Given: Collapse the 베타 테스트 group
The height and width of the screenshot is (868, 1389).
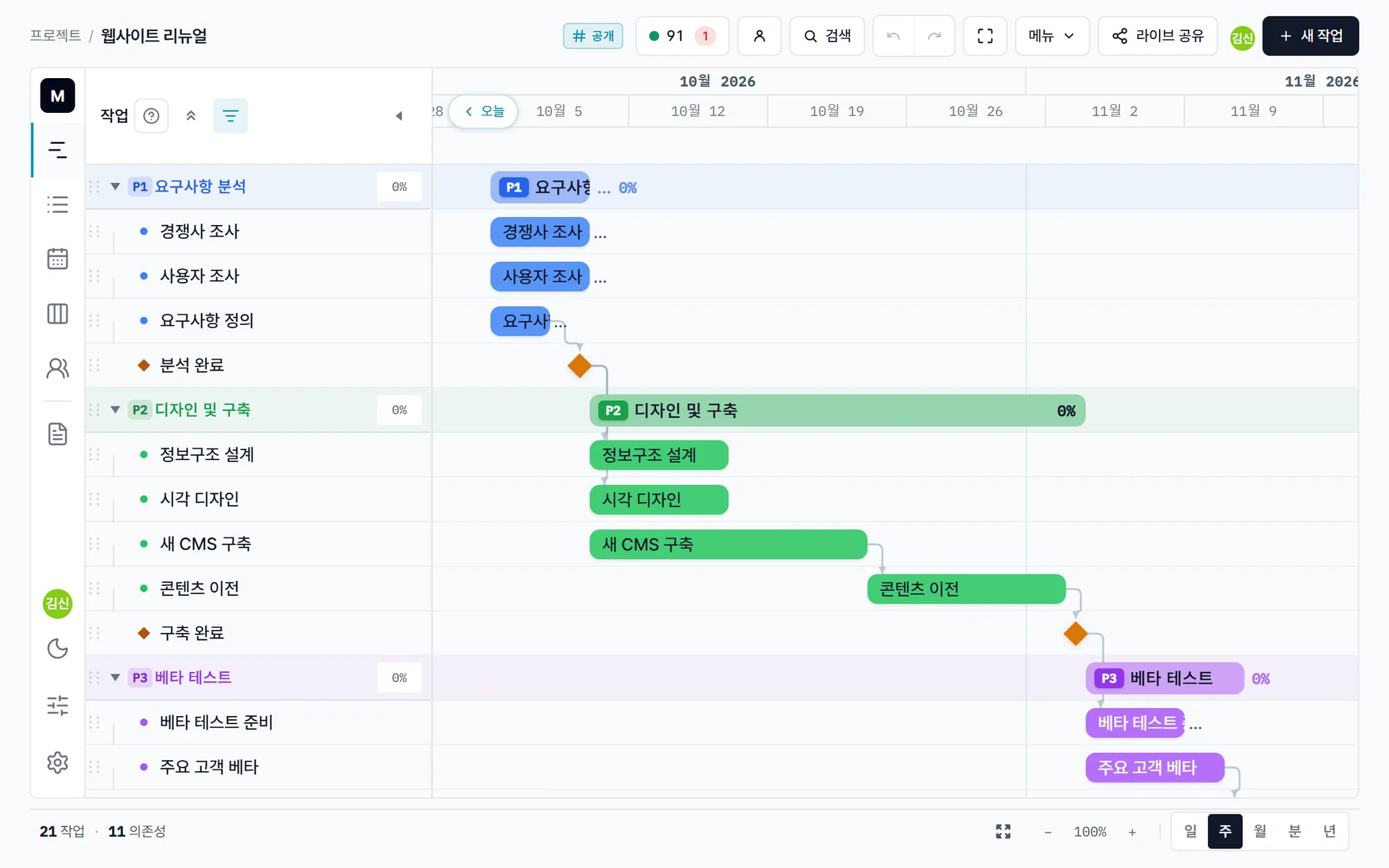Looking at the screenshot, I should point(115,678).
